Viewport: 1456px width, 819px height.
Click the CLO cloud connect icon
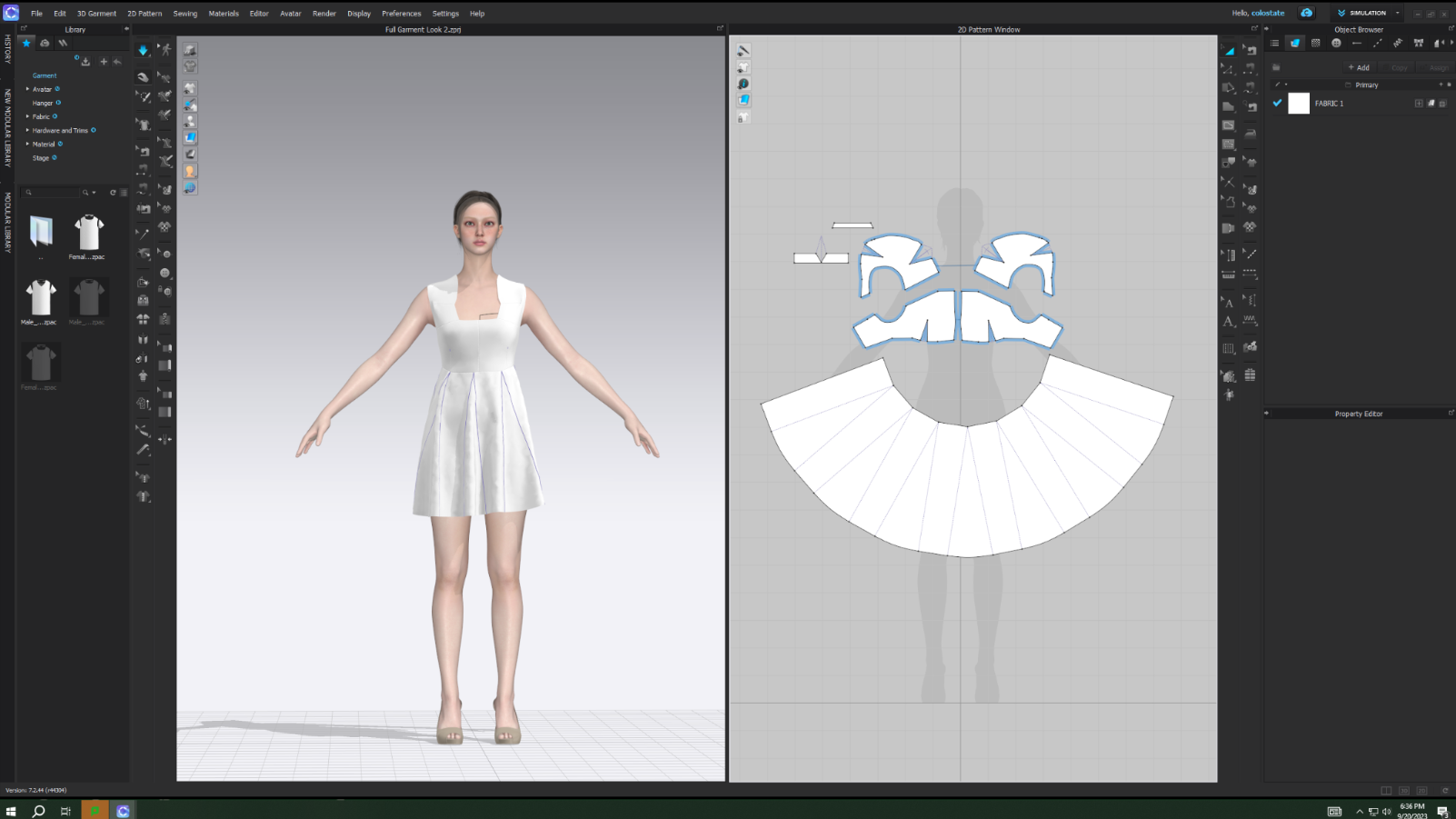coord(1307,13)
